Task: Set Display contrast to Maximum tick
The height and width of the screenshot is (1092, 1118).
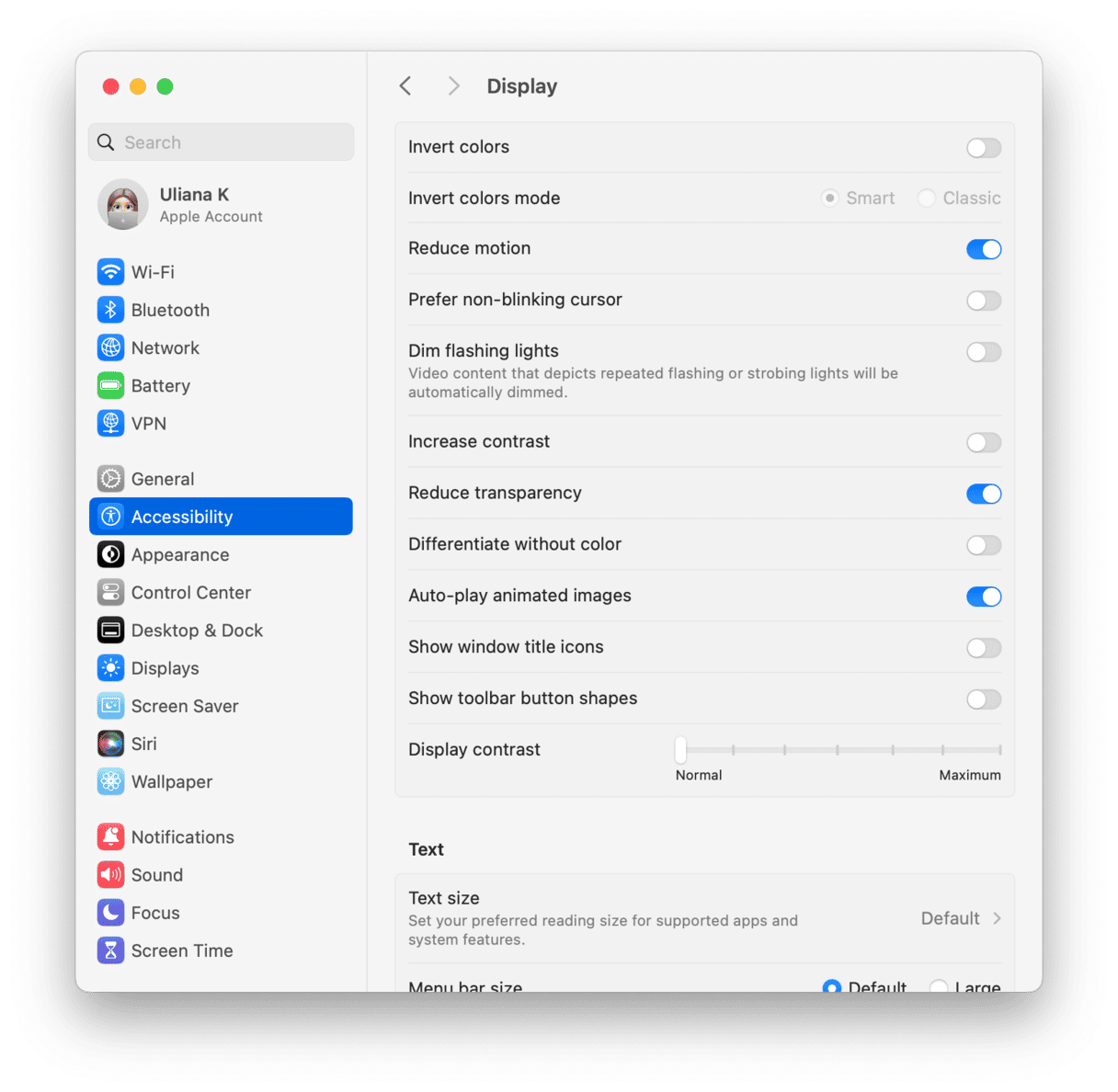Action: tap(999, 750)
